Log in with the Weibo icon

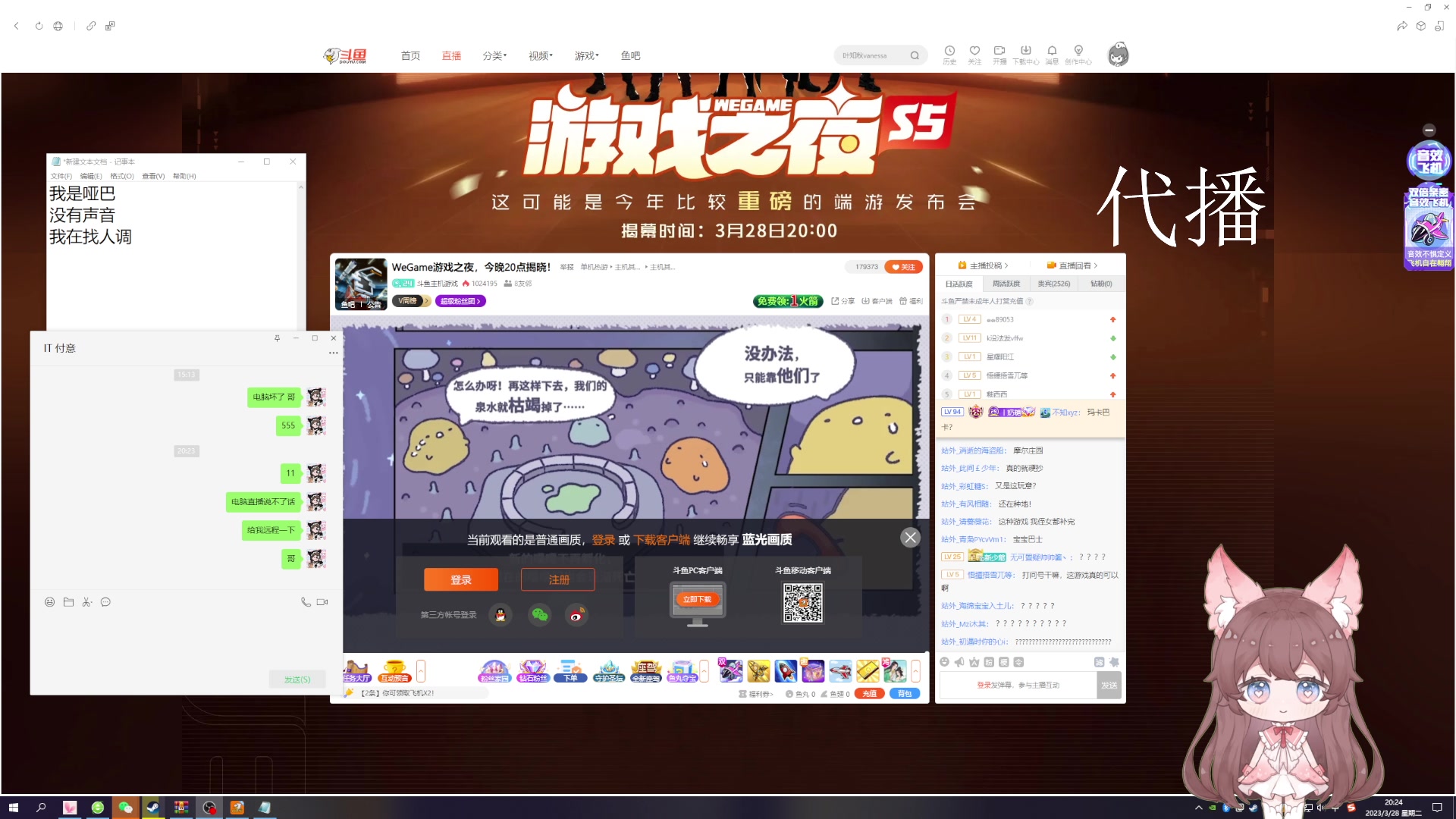[577, 615]
